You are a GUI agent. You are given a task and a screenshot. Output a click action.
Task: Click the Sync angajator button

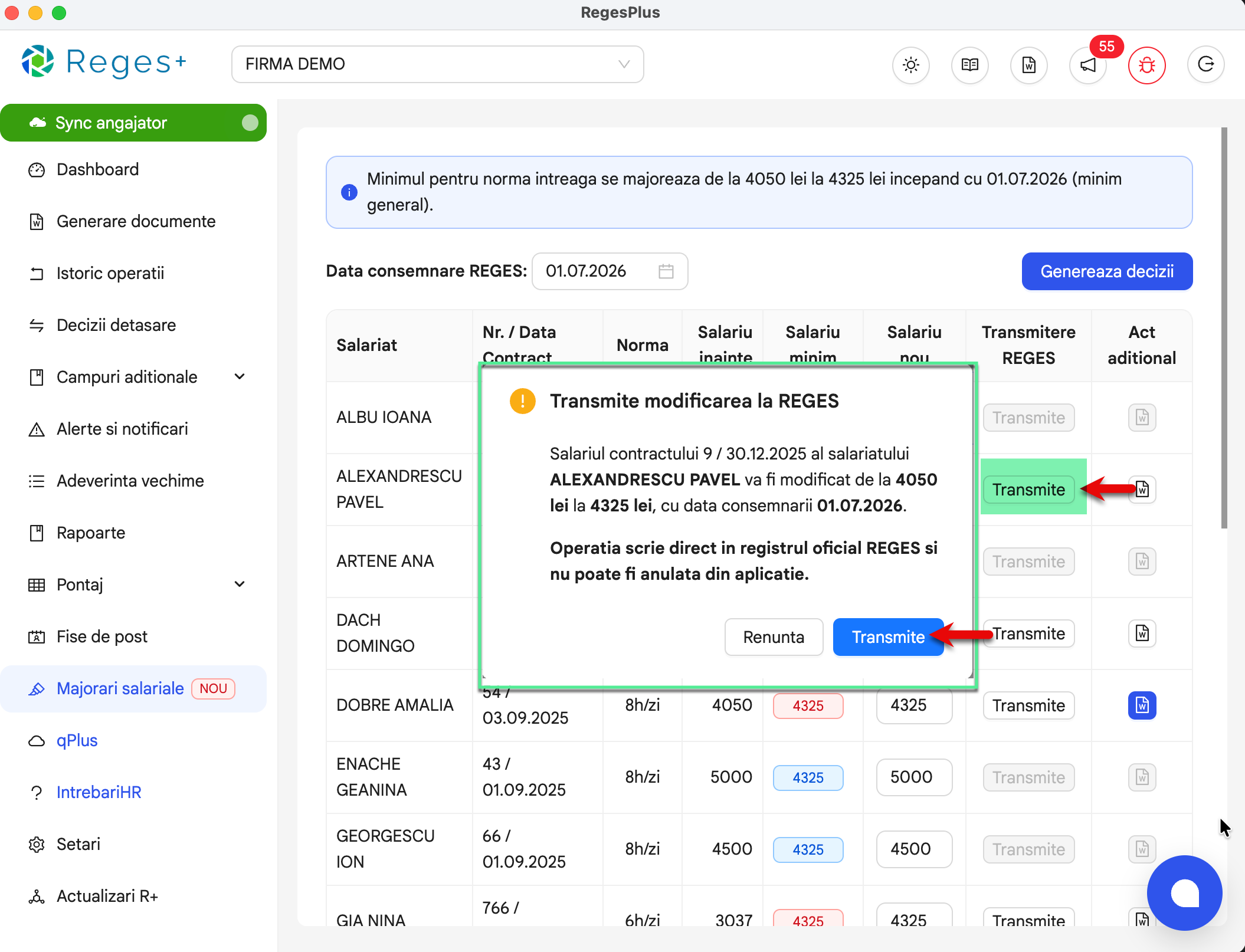tap(133, 123)
